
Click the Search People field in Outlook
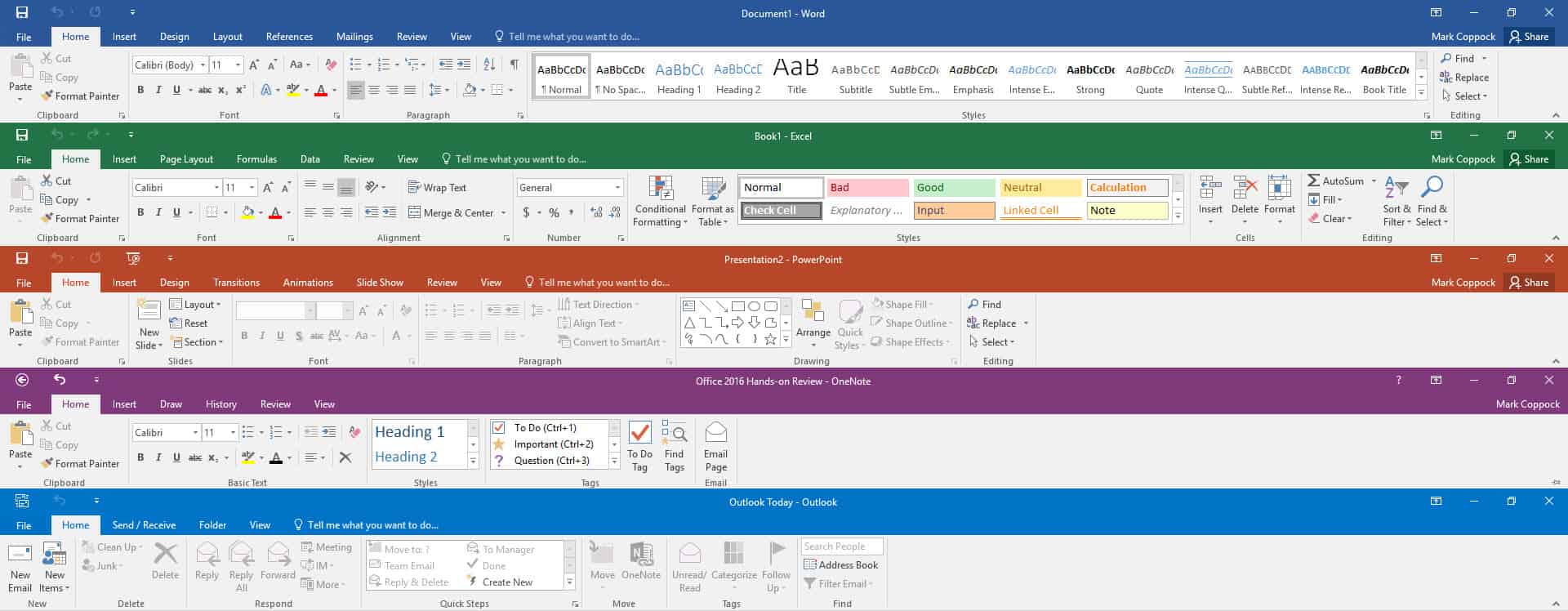841,546
